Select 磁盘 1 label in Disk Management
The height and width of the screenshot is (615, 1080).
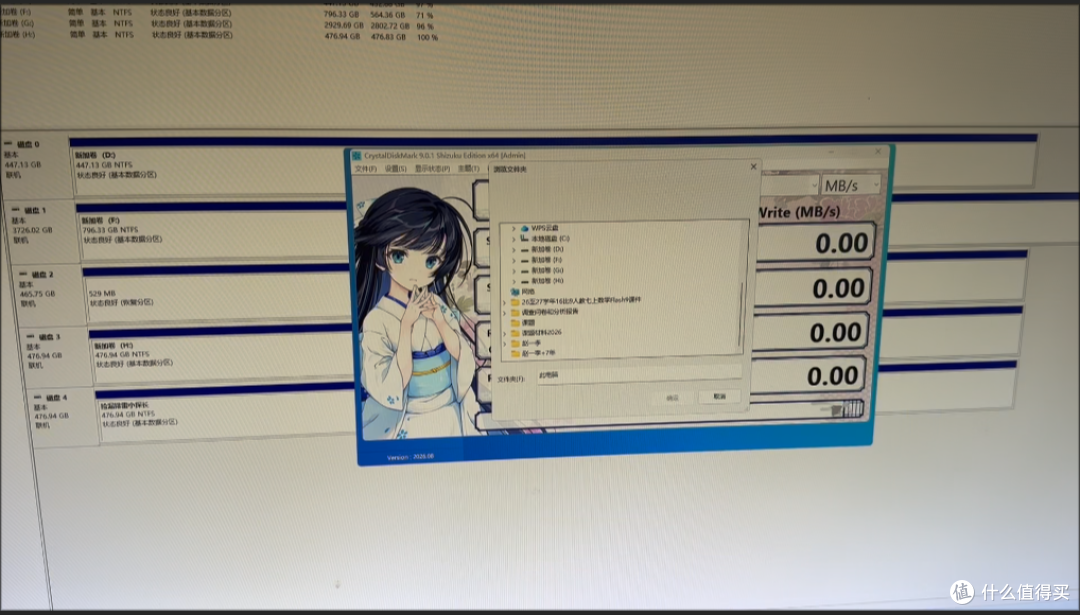[x=34, y=210]
